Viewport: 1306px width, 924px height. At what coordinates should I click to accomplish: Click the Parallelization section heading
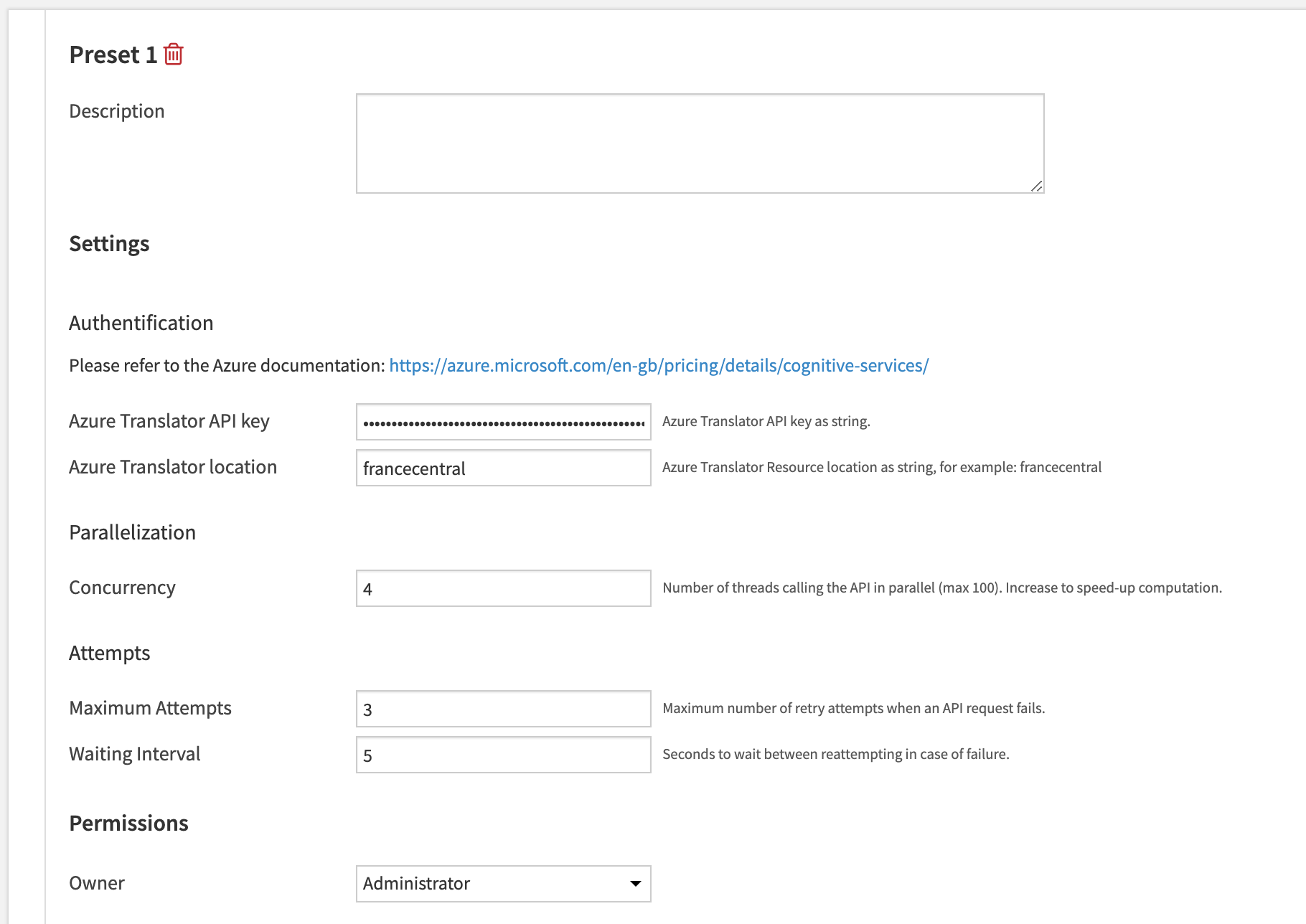132,532
